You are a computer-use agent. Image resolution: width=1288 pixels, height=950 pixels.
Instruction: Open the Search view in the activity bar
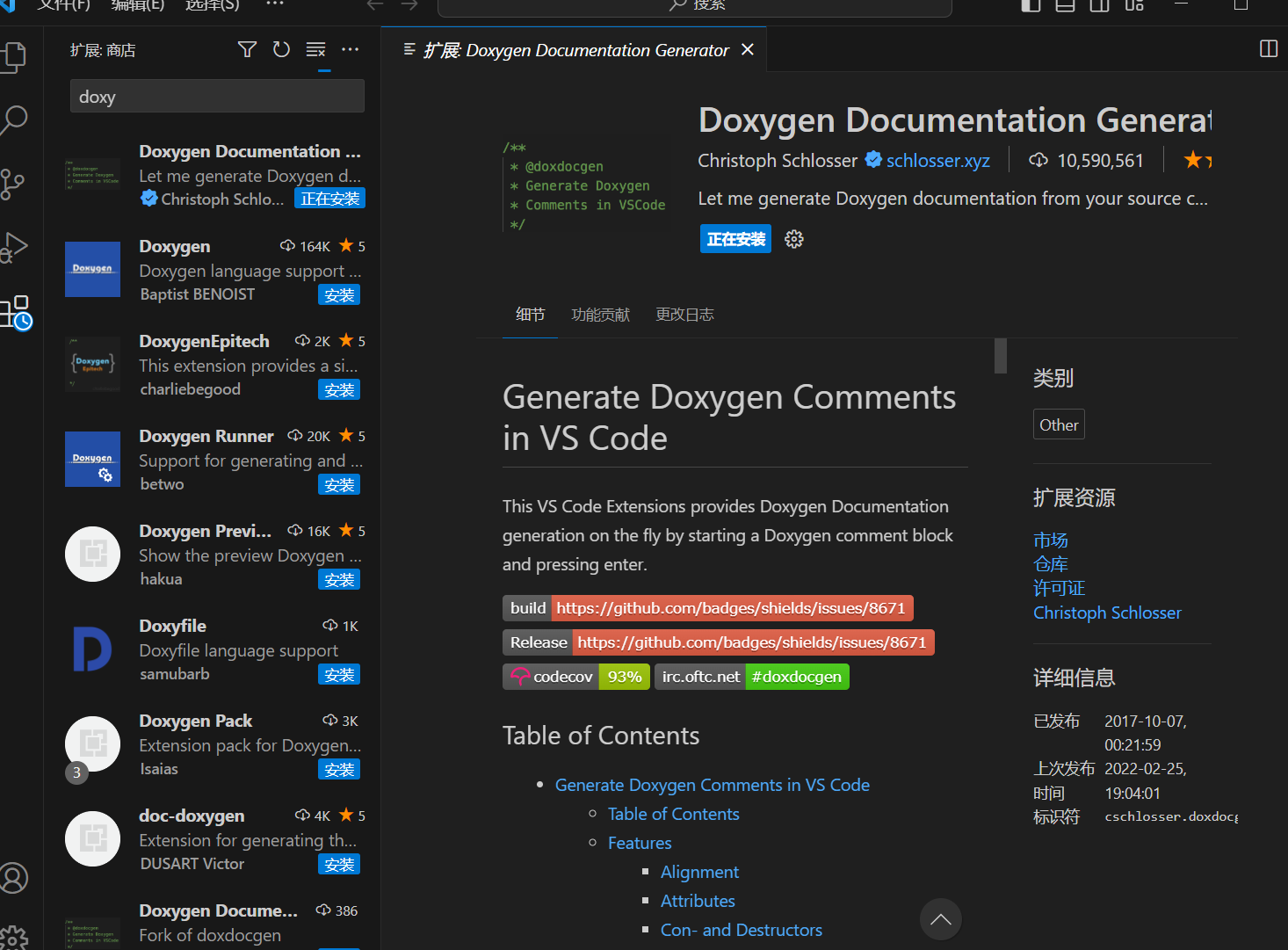pos(15,120)
